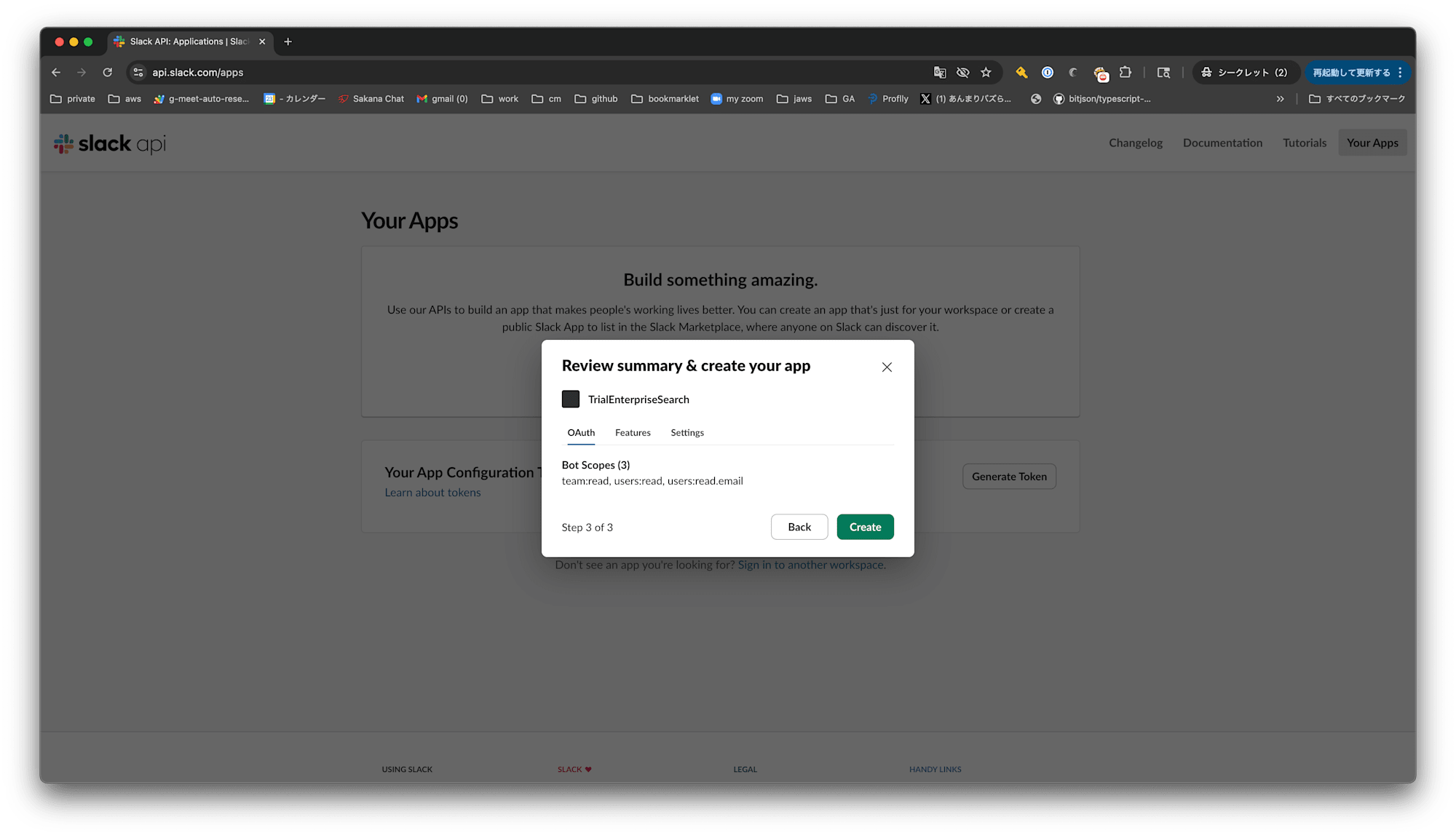Open the yellow key extension
Screen dimensions: 1456x836
pyautogui.click(x=1021, y=72)
